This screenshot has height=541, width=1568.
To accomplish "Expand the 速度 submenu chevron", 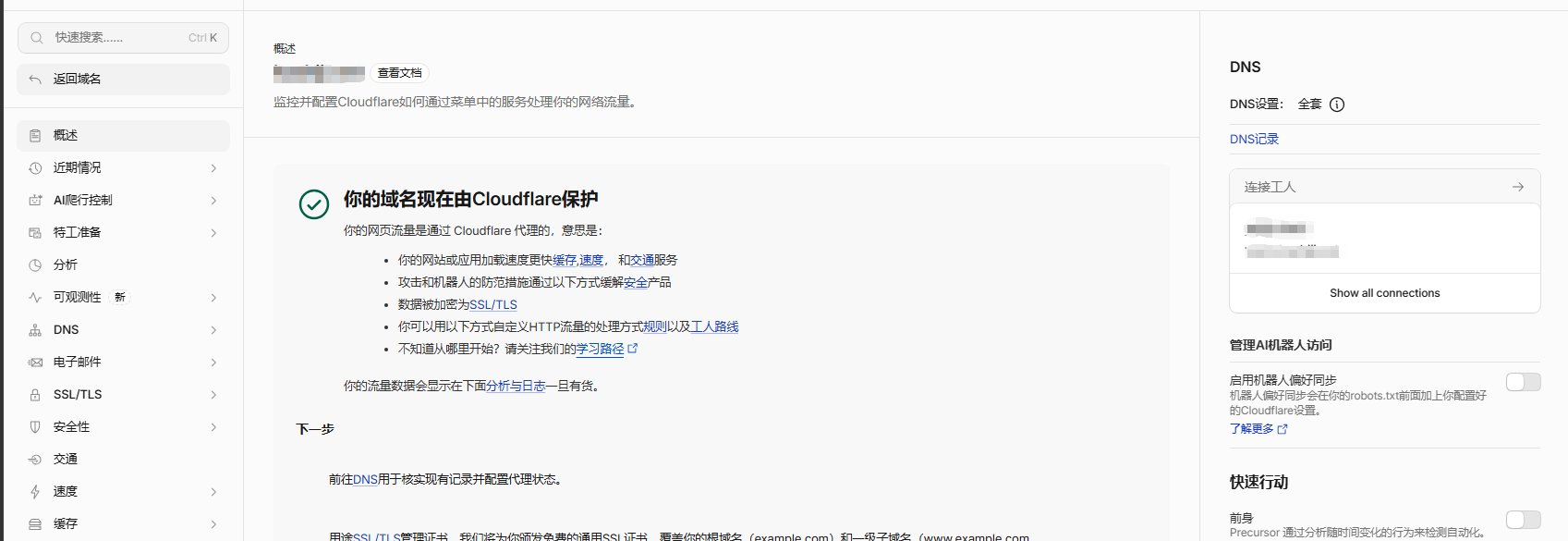I will (x=213, y=492).
